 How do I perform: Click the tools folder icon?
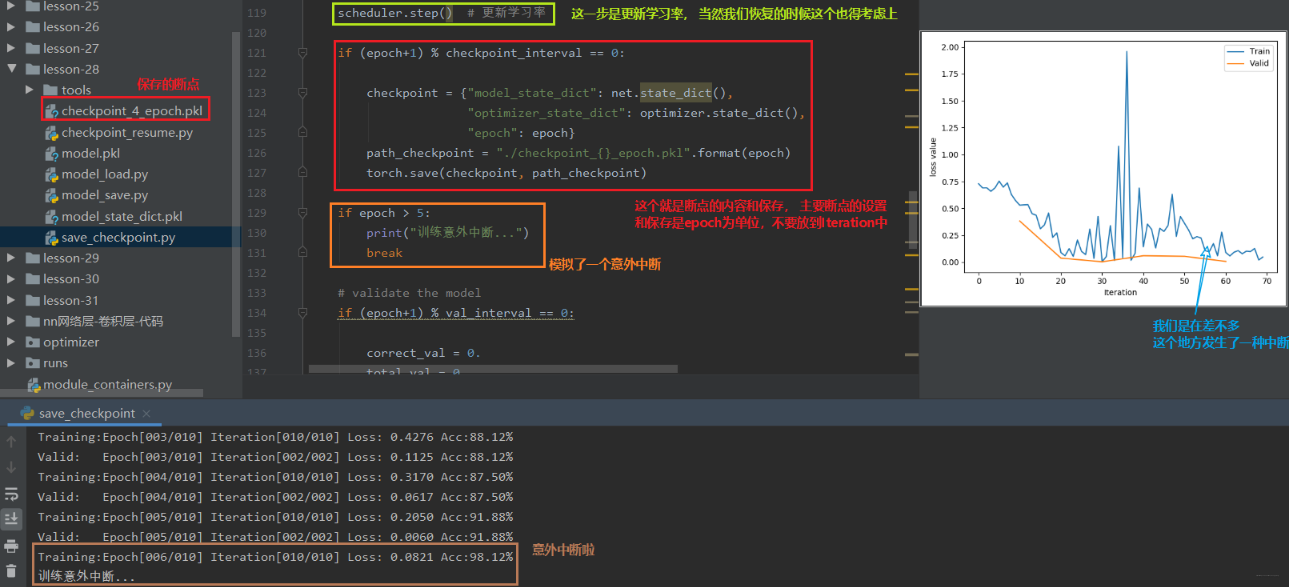50,90
